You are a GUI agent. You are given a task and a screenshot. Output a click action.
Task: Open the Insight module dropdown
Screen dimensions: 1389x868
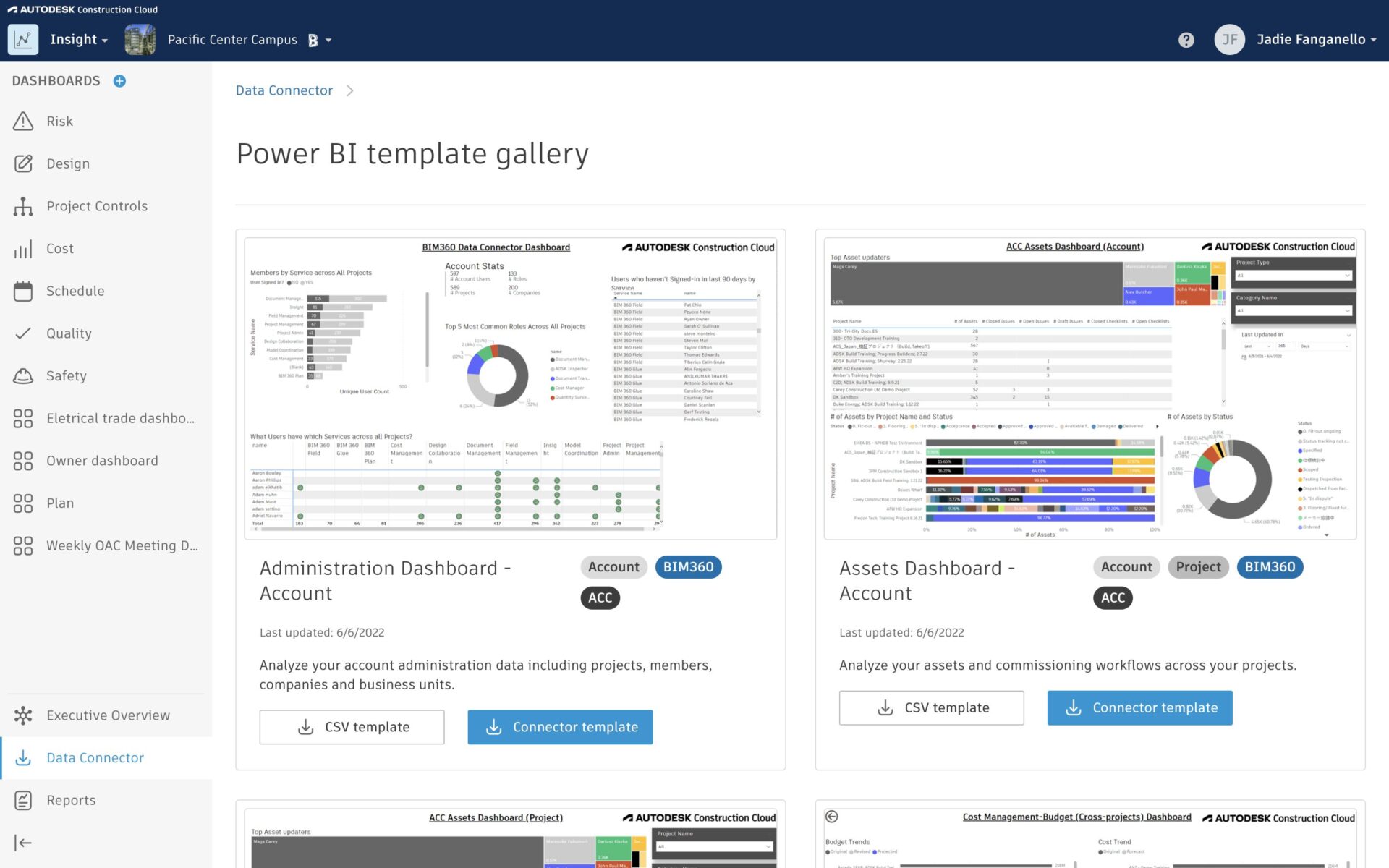79,40
